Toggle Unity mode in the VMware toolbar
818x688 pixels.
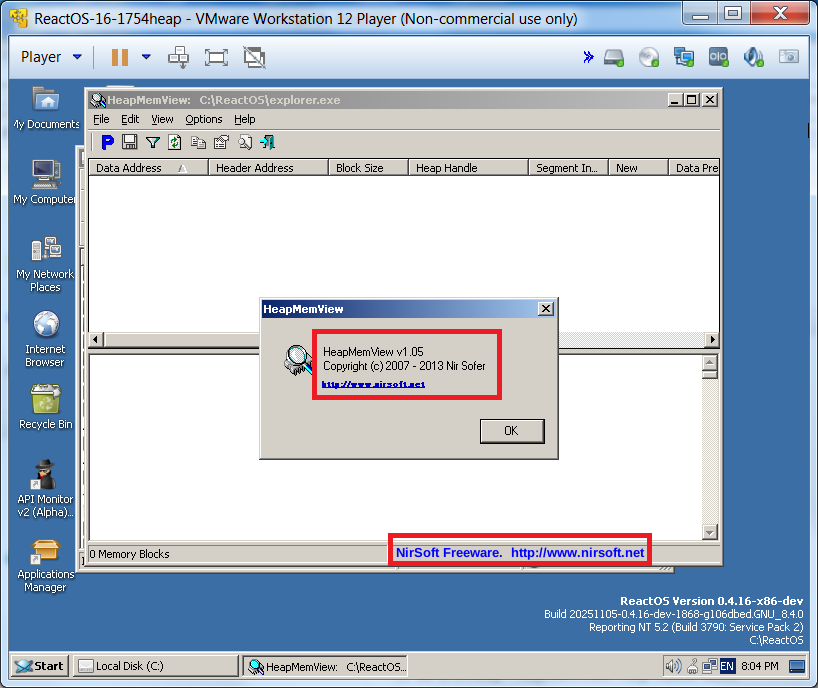(254, 57)
